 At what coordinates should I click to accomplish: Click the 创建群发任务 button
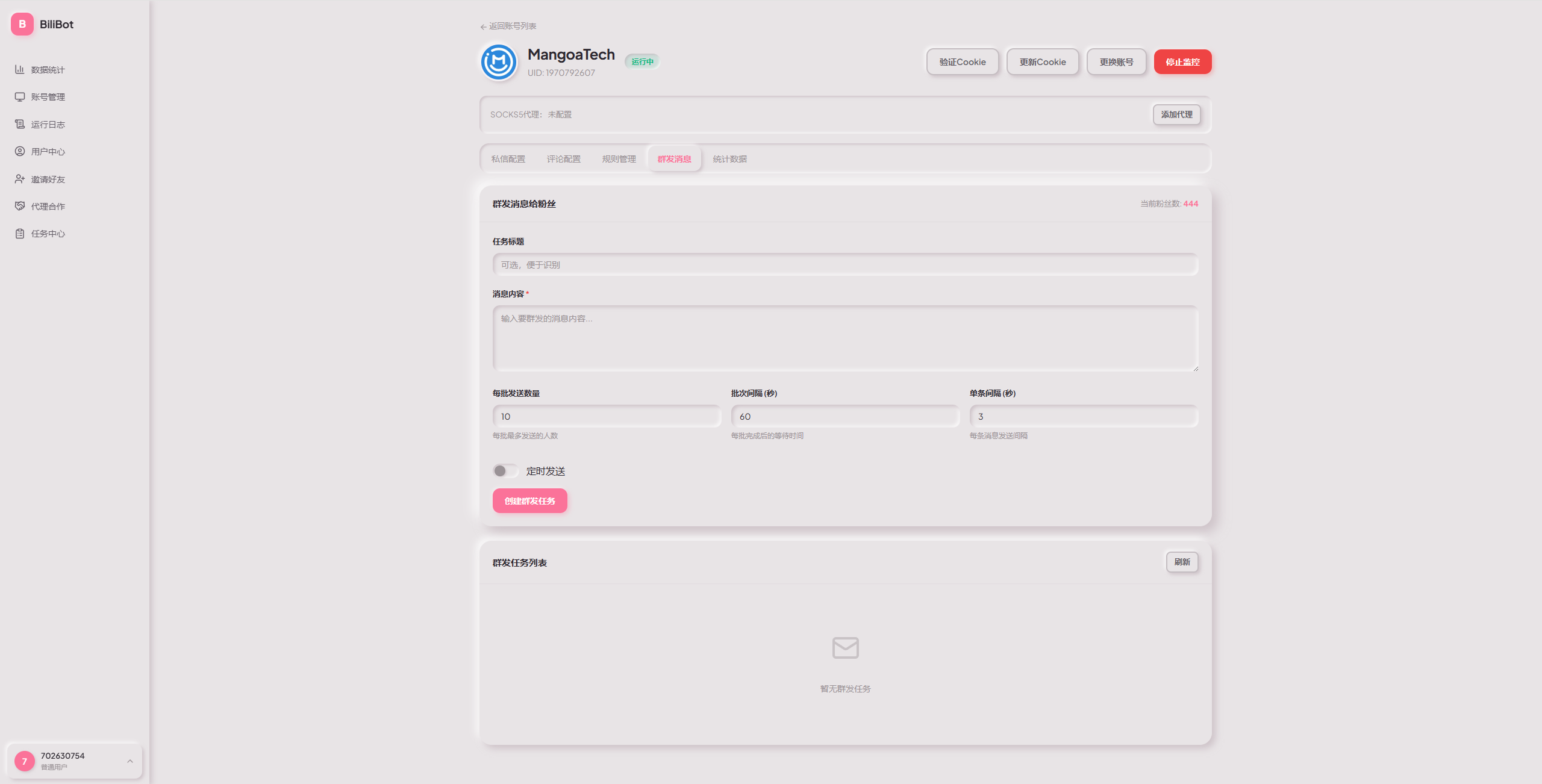pyautogui.click(x=529, y=501)
